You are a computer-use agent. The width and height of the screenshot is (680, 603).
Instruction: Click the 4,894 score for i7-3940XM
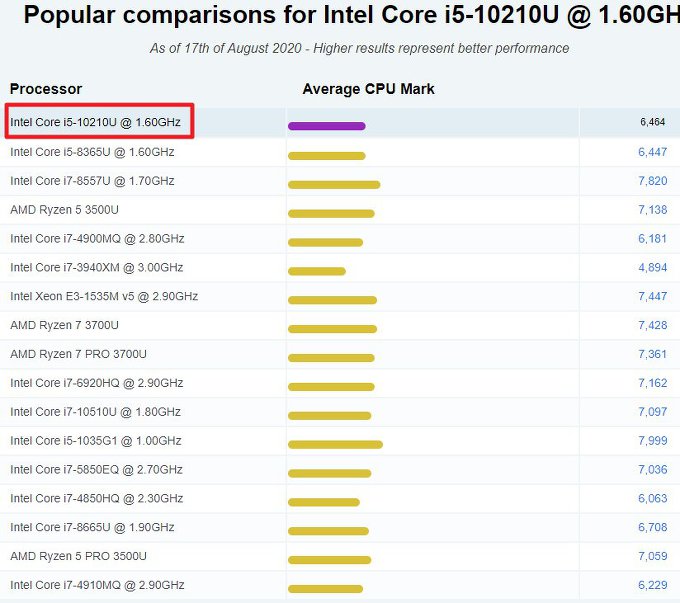tap(652, 269)
